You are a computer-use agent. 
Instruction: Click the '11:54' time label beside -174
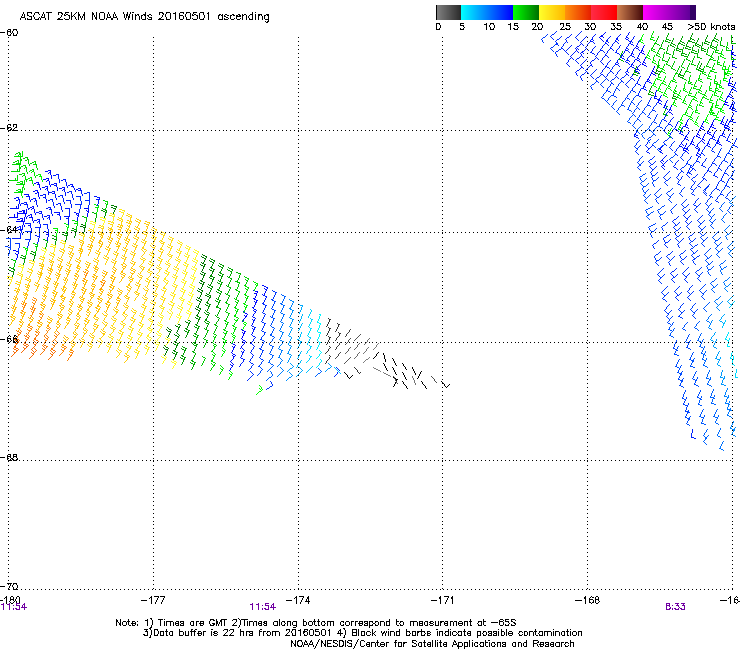click(x=263, y=607)
